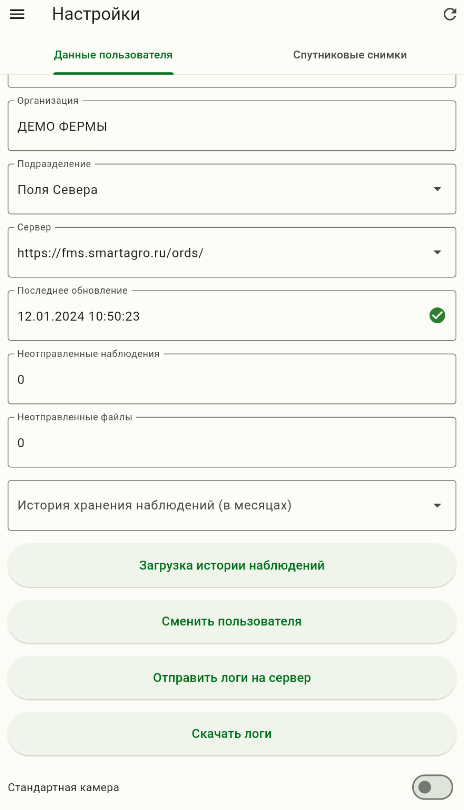Click Загрузка истории наблюдений button

[x=232, y=565]
